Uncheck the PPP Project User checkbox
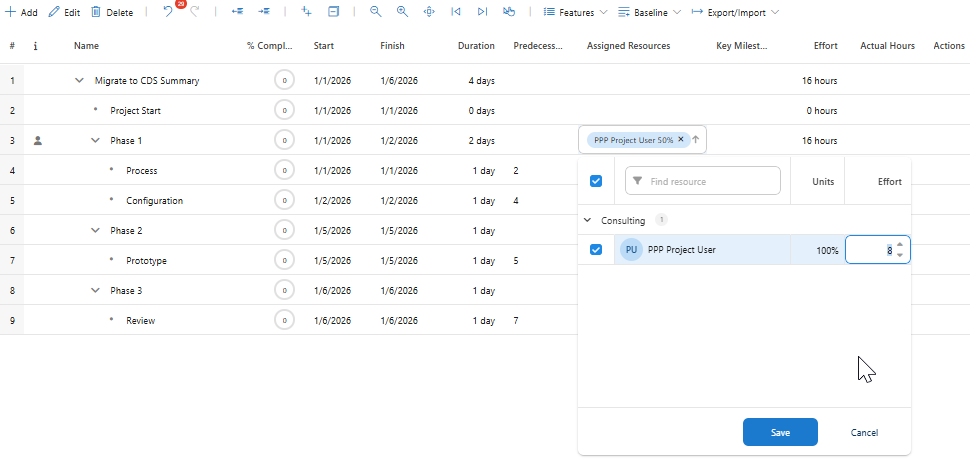 (596, 249)
